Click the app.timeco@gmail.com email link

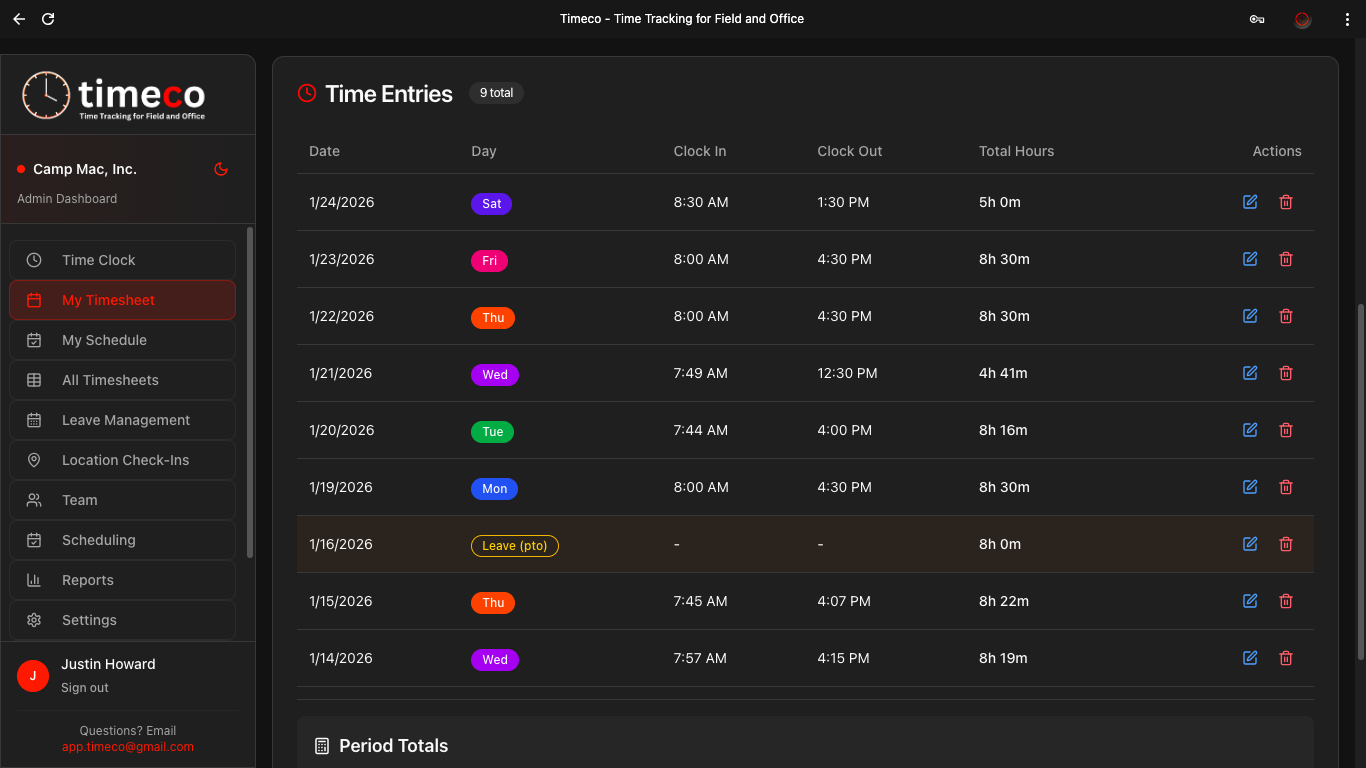pyautogui.click(x=128, y=747)
